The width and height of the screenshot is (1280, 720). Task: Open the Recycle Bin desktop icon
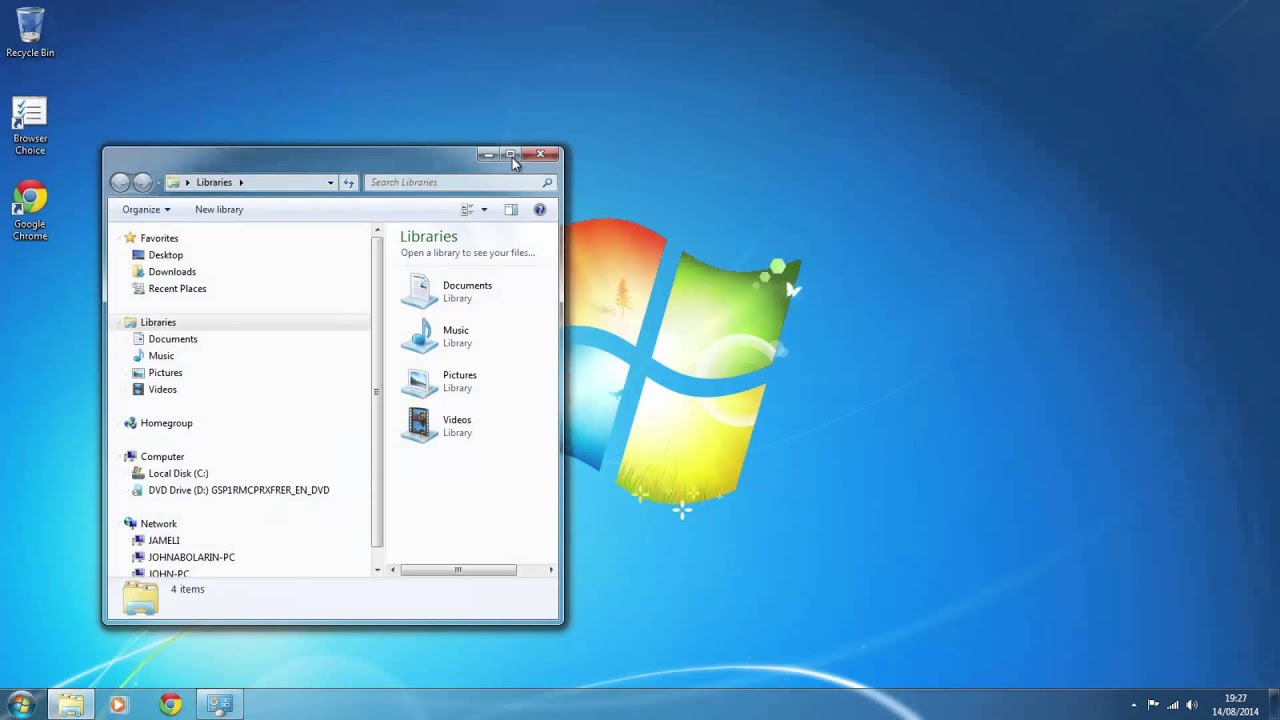coord(30,32)
